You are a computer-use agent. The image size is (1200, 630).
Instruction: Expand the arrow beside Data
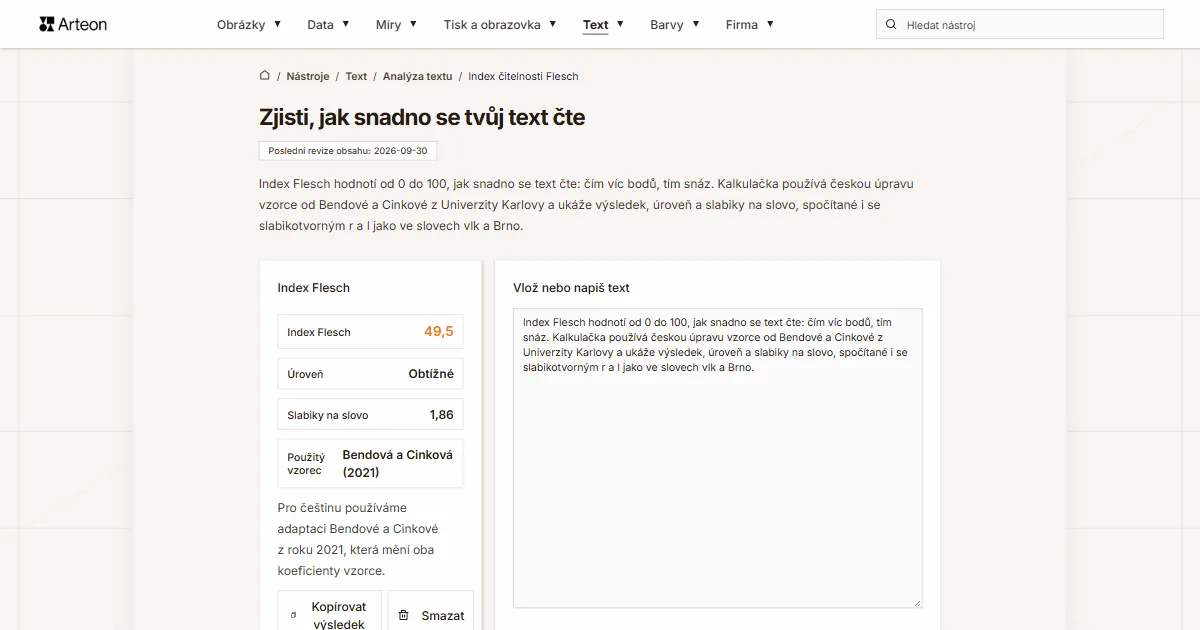click(x=346, y=24)
